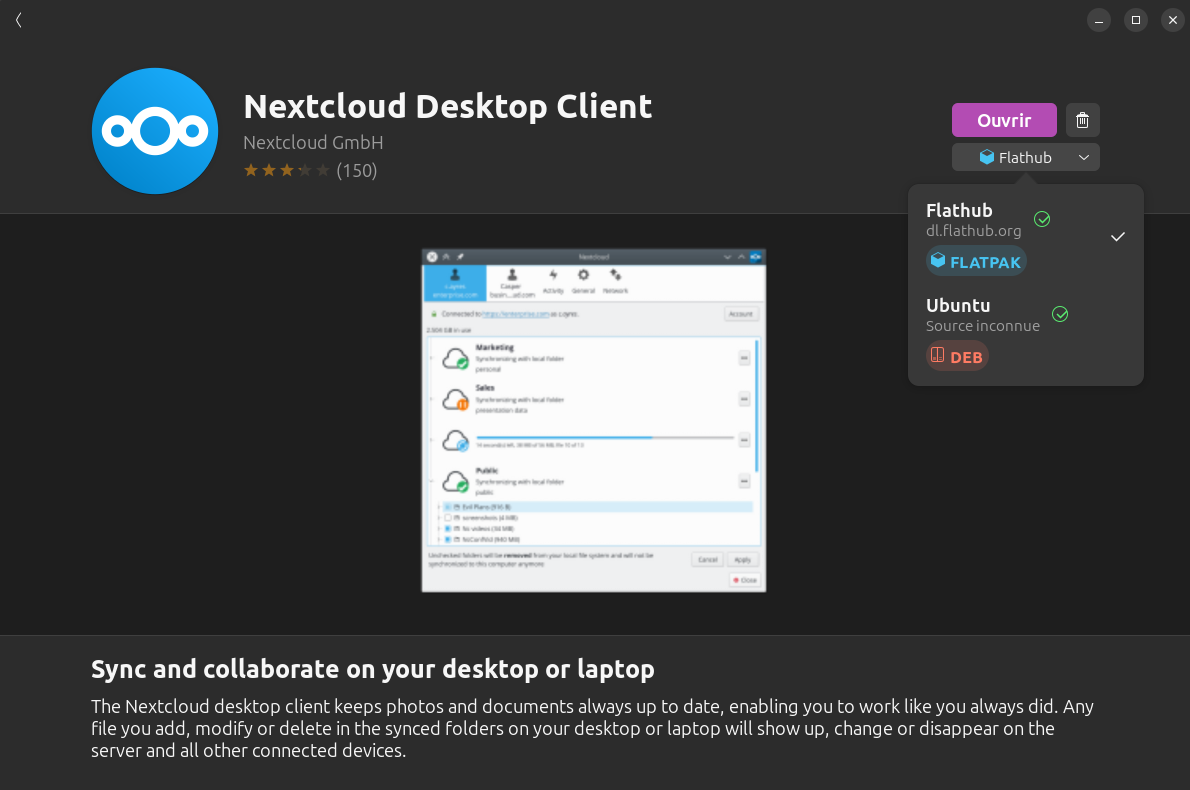Click the DEB format badge

[957, 357]
